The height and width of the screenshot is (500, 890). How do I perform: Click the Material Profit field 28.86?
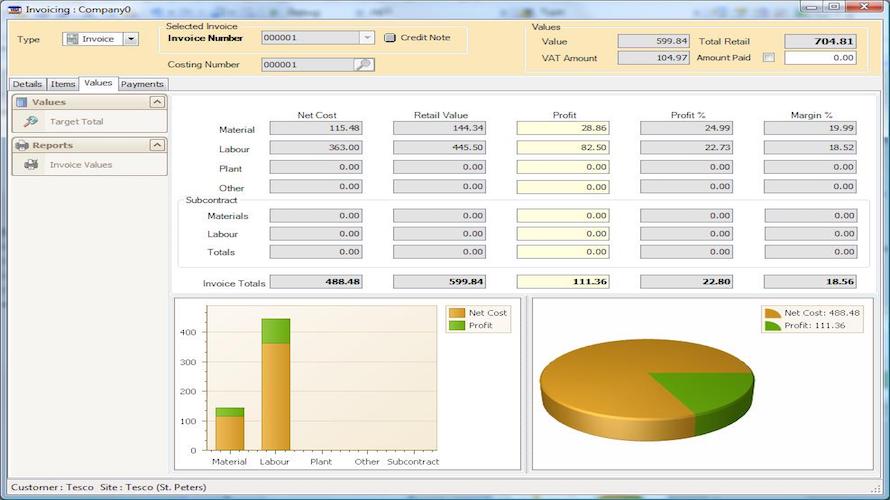563,128
